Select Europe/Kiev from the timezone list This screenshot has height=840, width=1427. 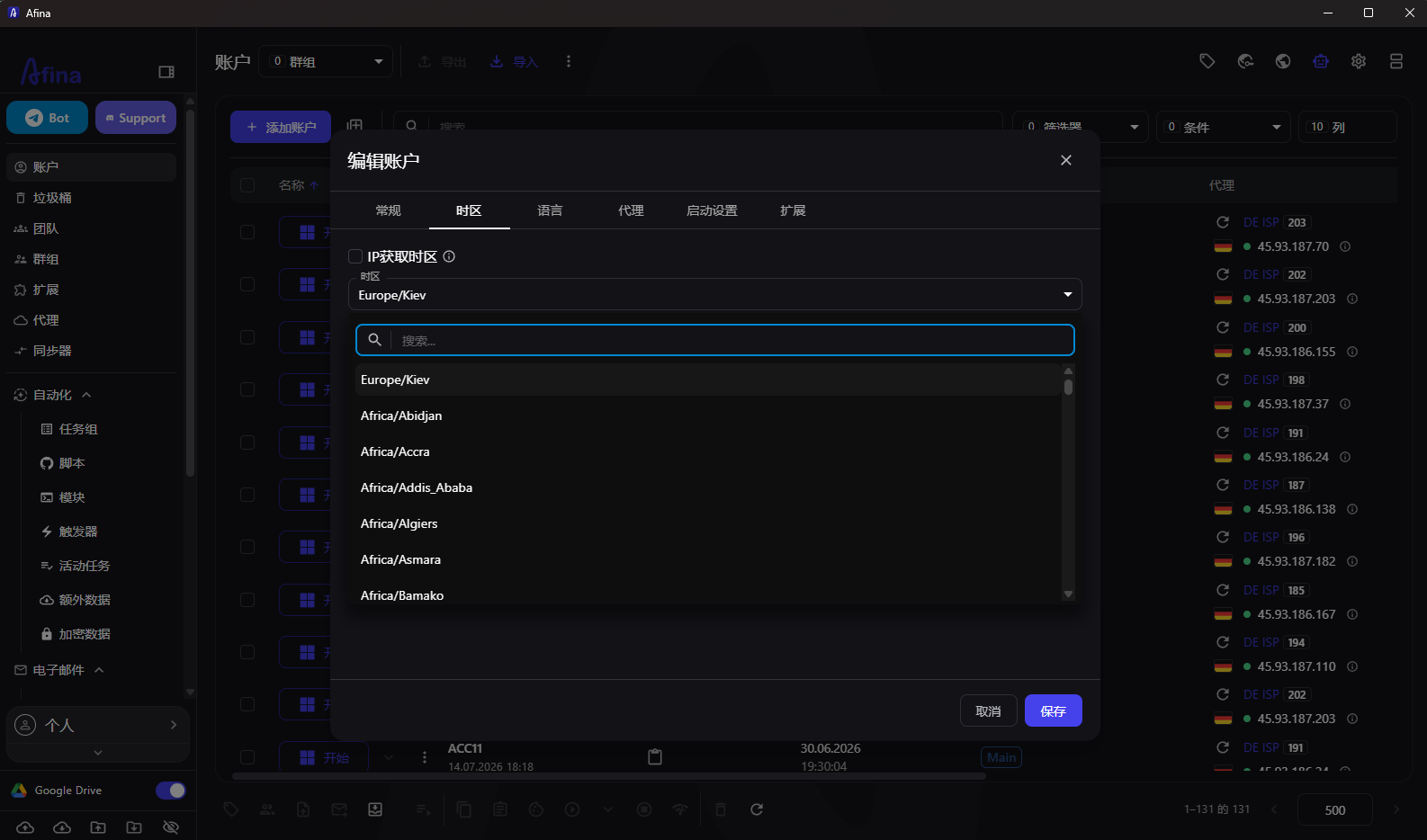[x=708, y=380]
